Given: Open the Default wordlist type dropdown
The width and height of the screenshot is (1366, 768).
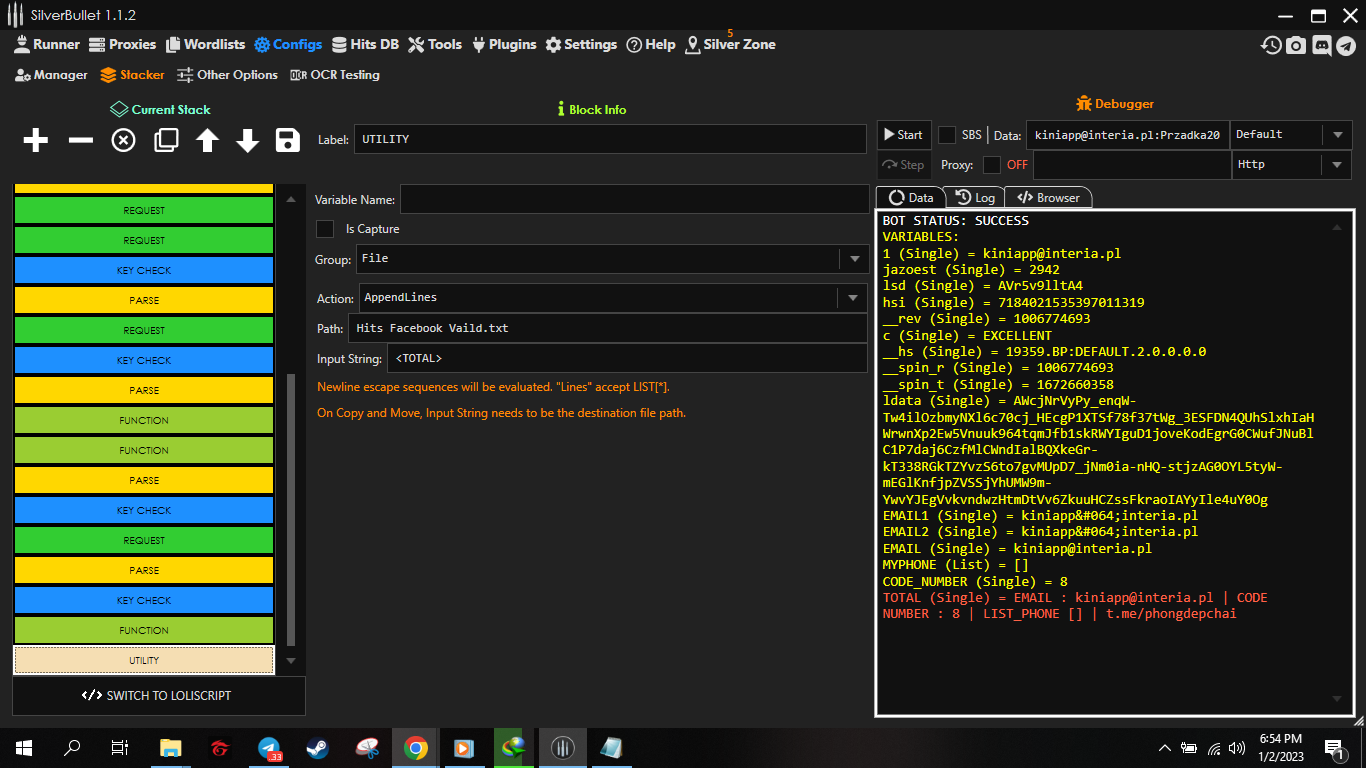Looking at the screenshot, I should 1291,135.
